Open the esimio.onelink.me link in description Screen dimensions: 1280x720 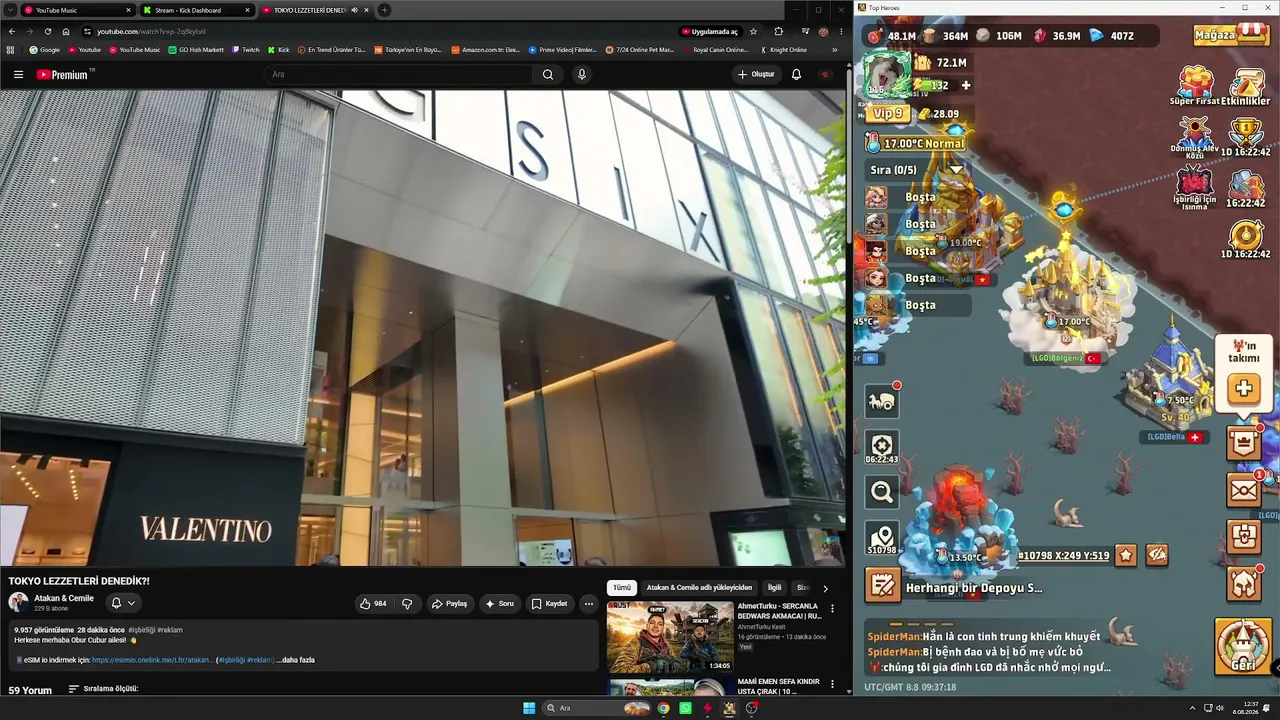pyautogui.click(x=153, y=660)
